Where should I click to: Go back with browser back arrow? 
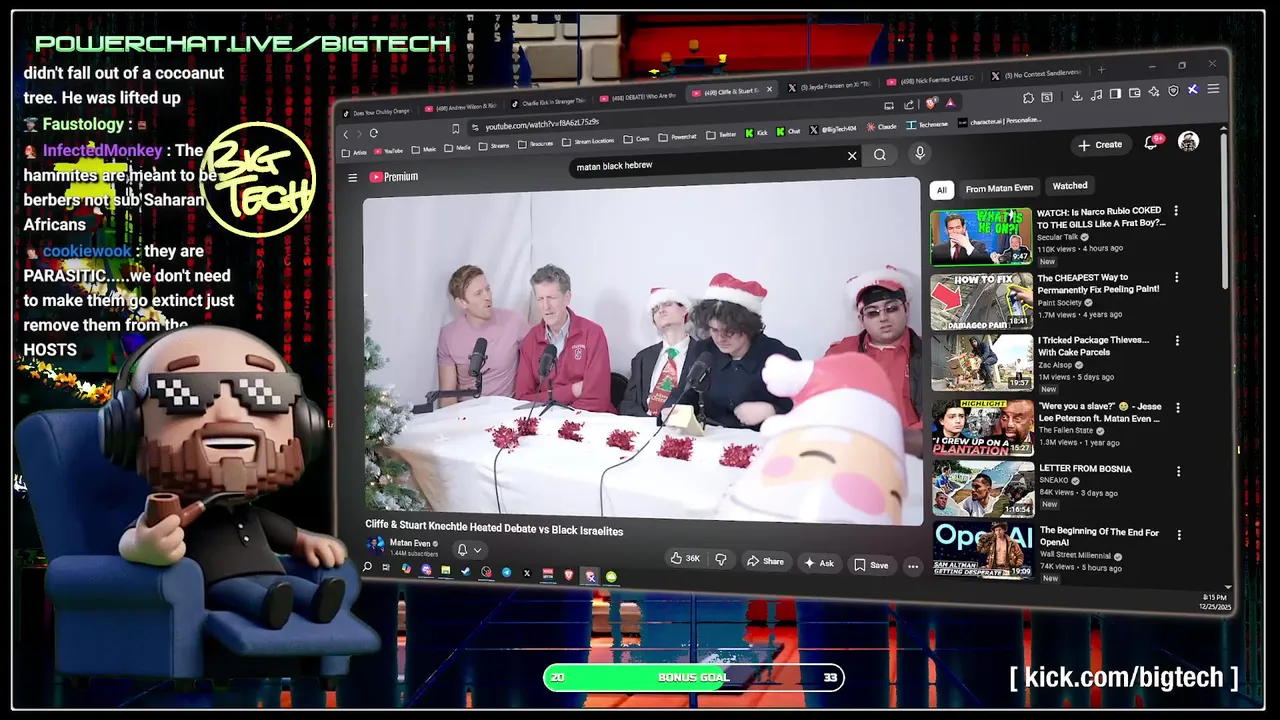(x=345, y=134)
